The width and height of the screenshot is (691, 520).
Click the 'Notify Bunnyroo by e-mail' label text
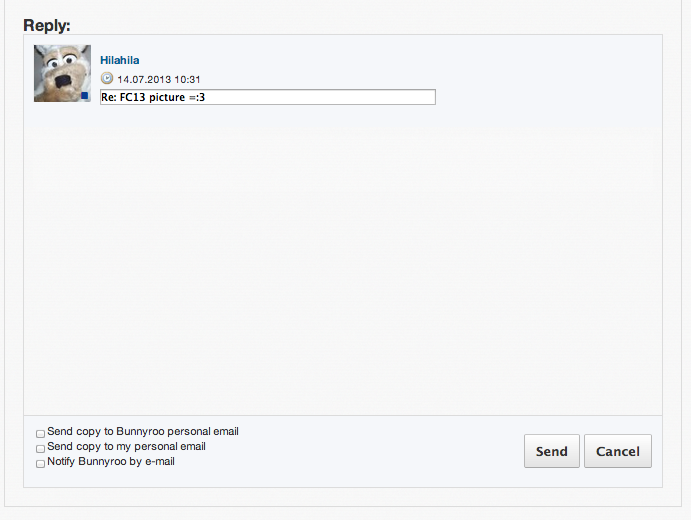pos(110,462)
